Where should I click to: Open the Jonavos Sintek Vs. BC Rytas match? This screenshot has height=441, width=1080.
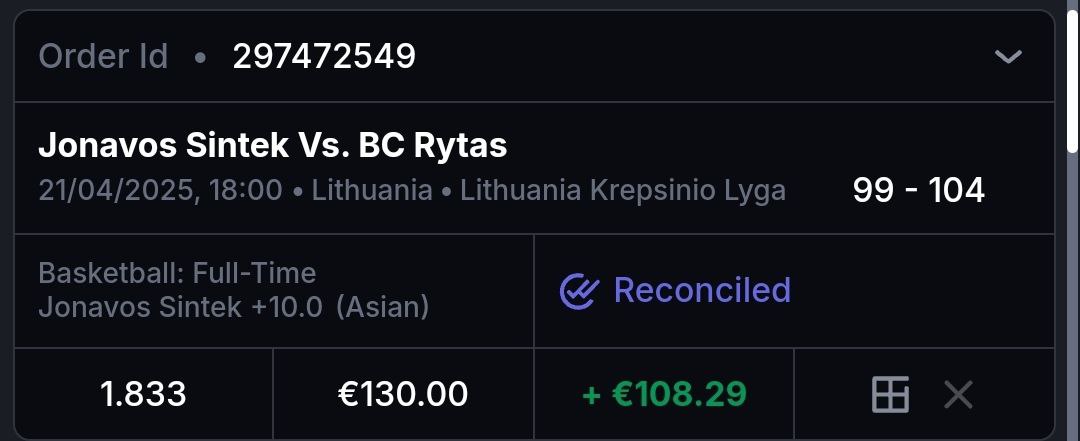(x=272, y=146)
